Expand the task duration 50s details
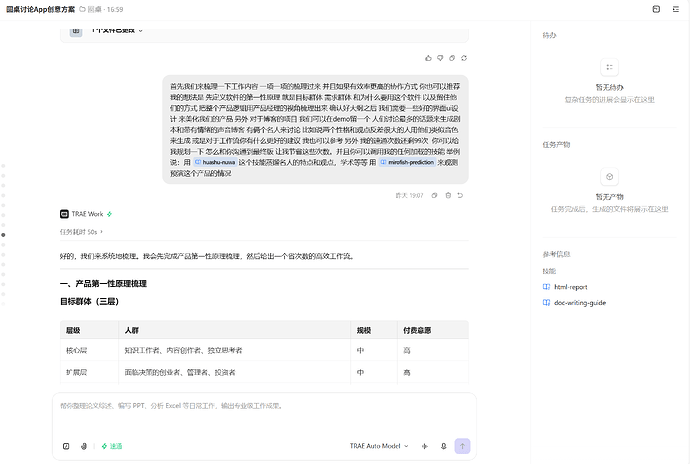Screen dimensions: 690x464 click(81, 232)
